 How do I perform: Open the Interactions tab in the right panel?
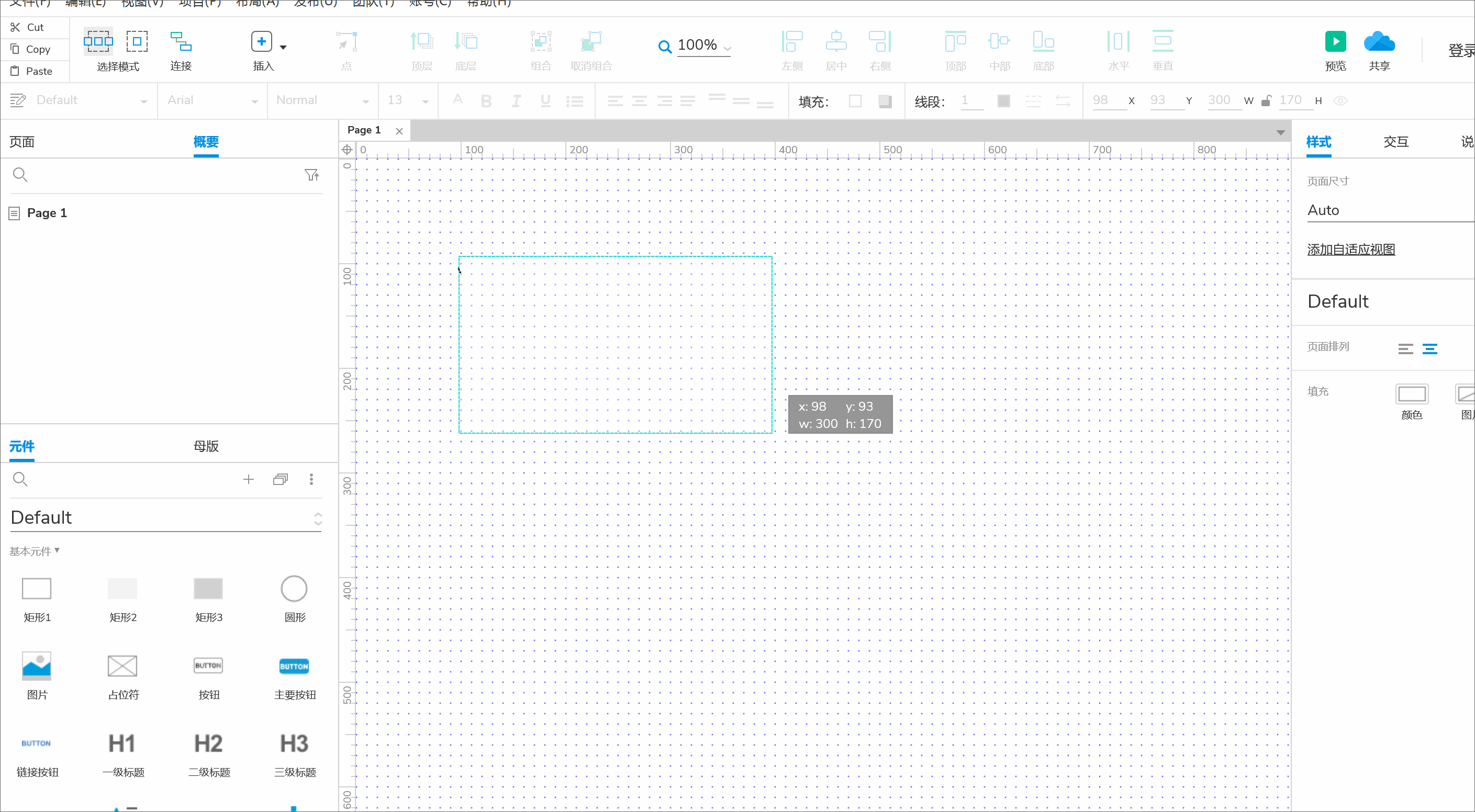pos(1395,142)
